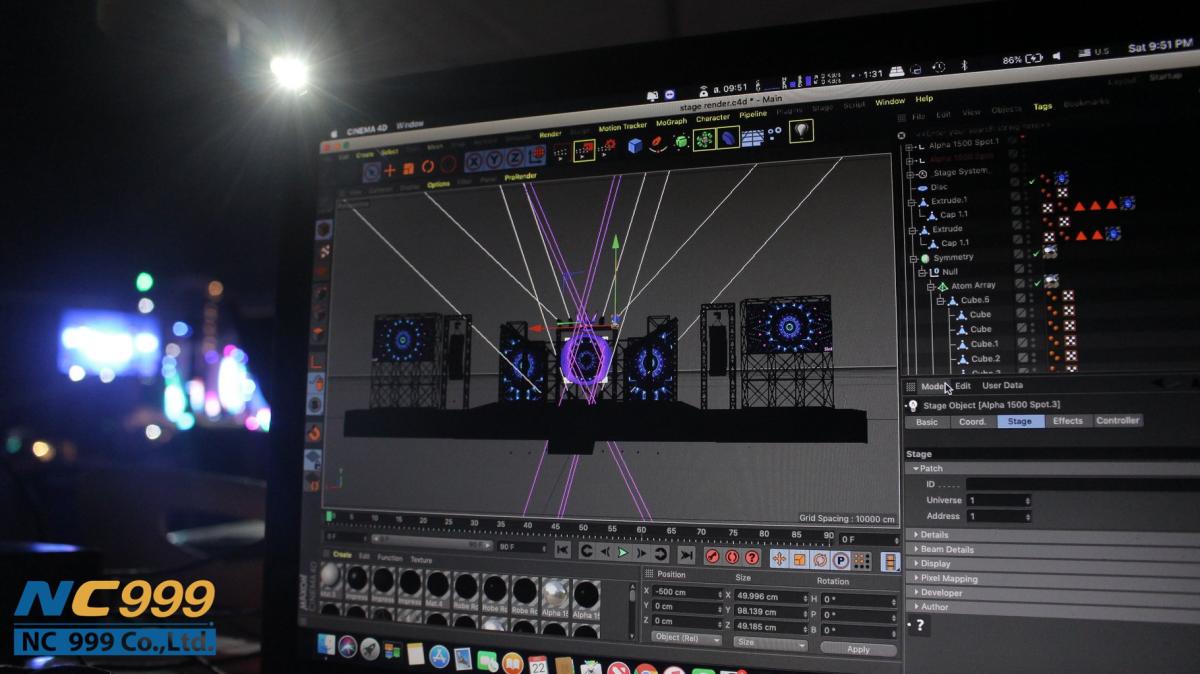Open the floor grid icon in toolbar
This screenshot has height=674, width=1200.
(752, 137)
